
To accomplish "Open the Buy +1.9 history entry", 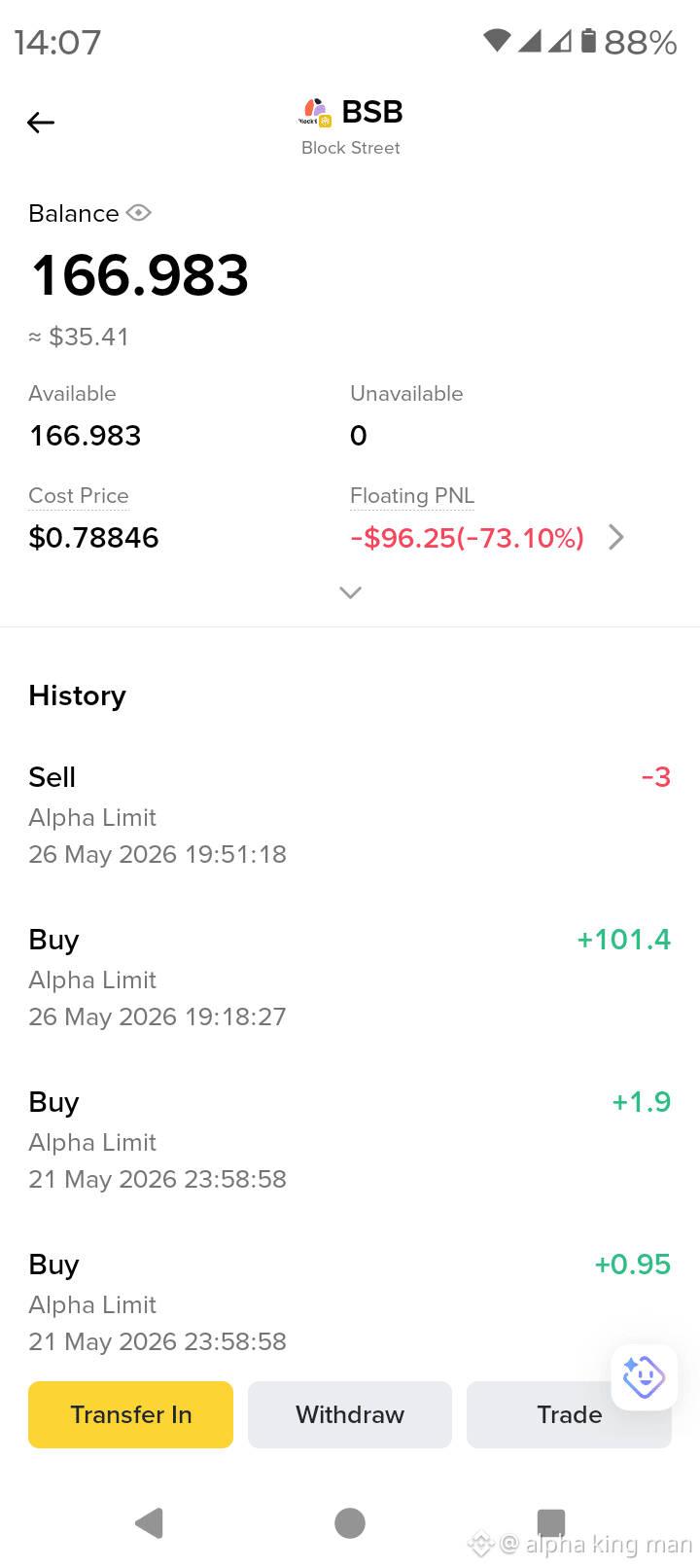I will click(x=350, y=1140).
